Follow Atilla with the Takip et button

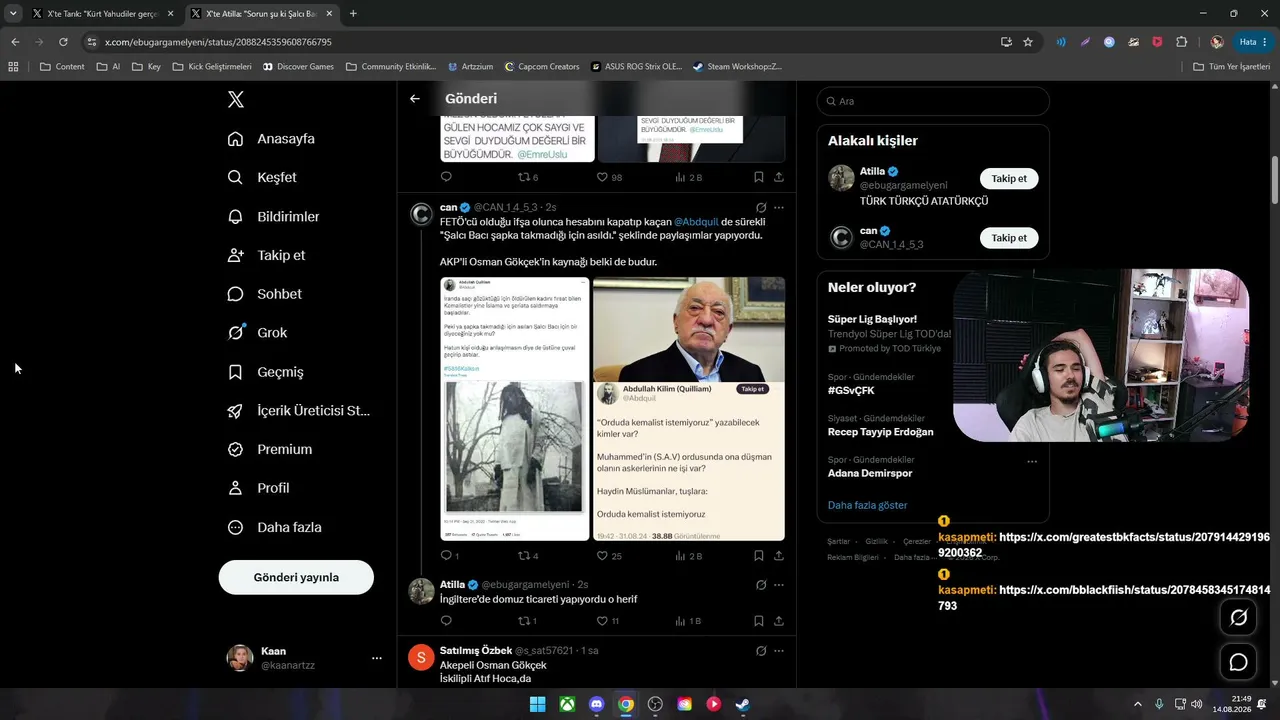tap(1009, 178)
